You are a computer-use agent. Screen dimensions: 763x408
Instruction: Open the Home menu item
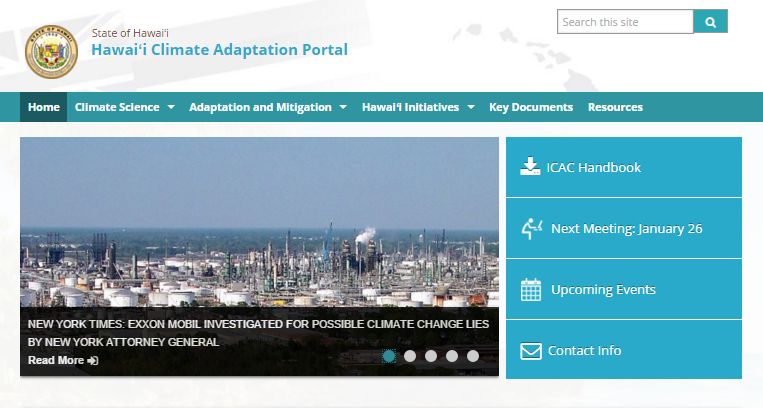[x=44, y=107]
